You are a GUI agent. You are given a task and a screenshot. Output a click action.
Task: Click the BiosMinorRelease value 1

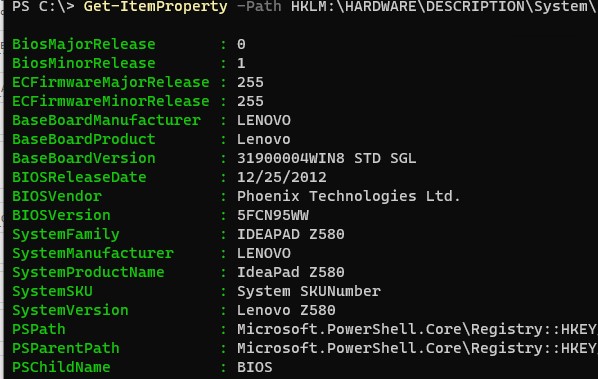(x=241, y=63)
